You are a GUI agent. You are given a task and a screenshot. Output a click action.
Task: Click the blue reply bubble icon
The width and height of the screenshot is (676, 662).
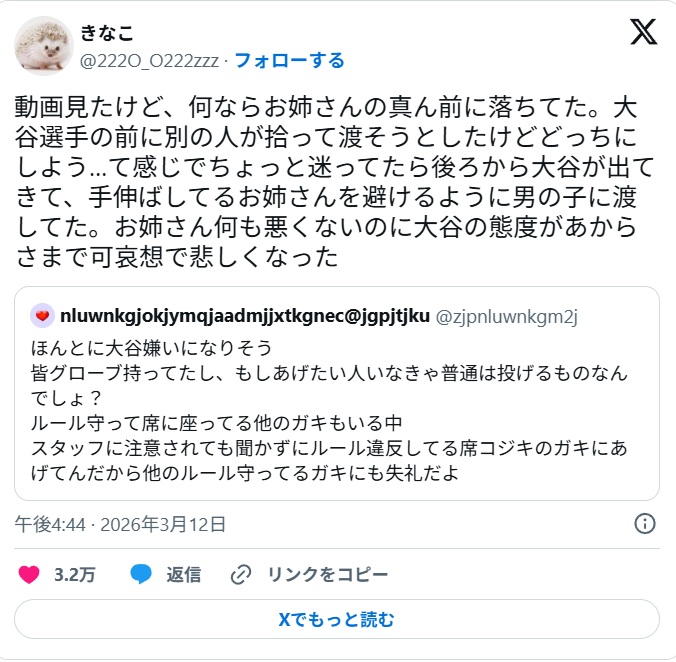coord(141,574)
